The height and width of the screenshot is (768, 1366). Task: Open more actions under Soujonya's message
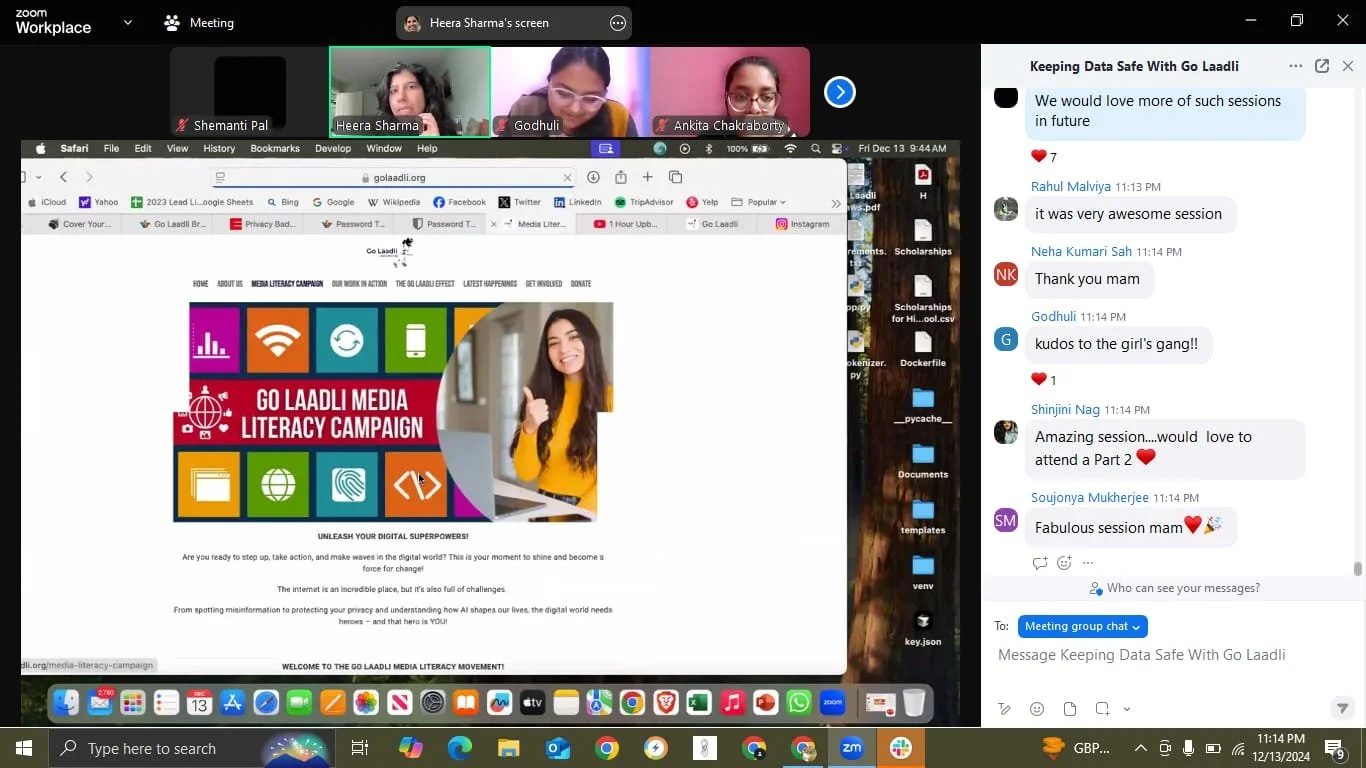click(x=1088, y=563)
